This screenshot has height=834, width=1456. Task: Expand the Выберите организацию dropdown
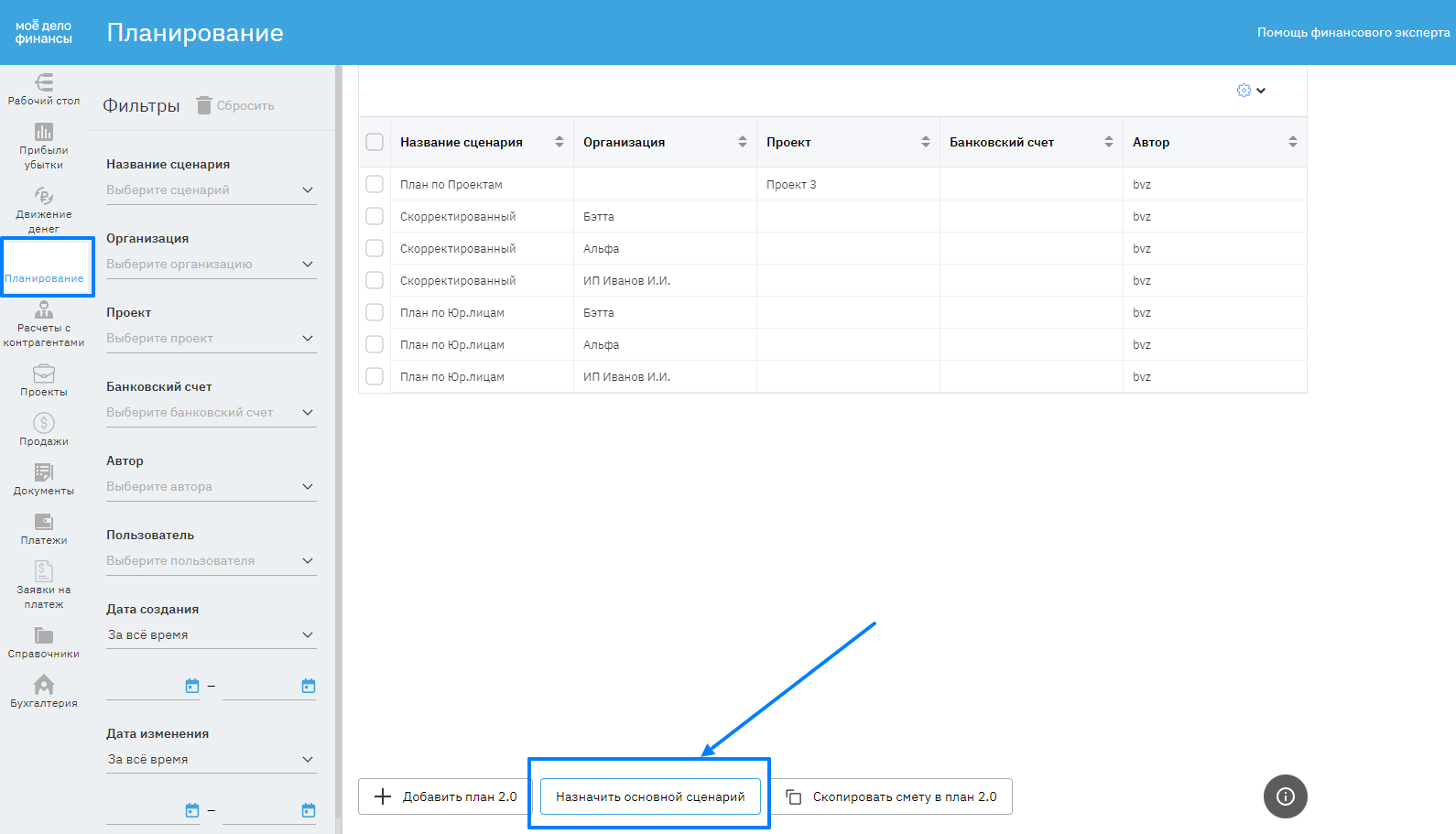212,265
